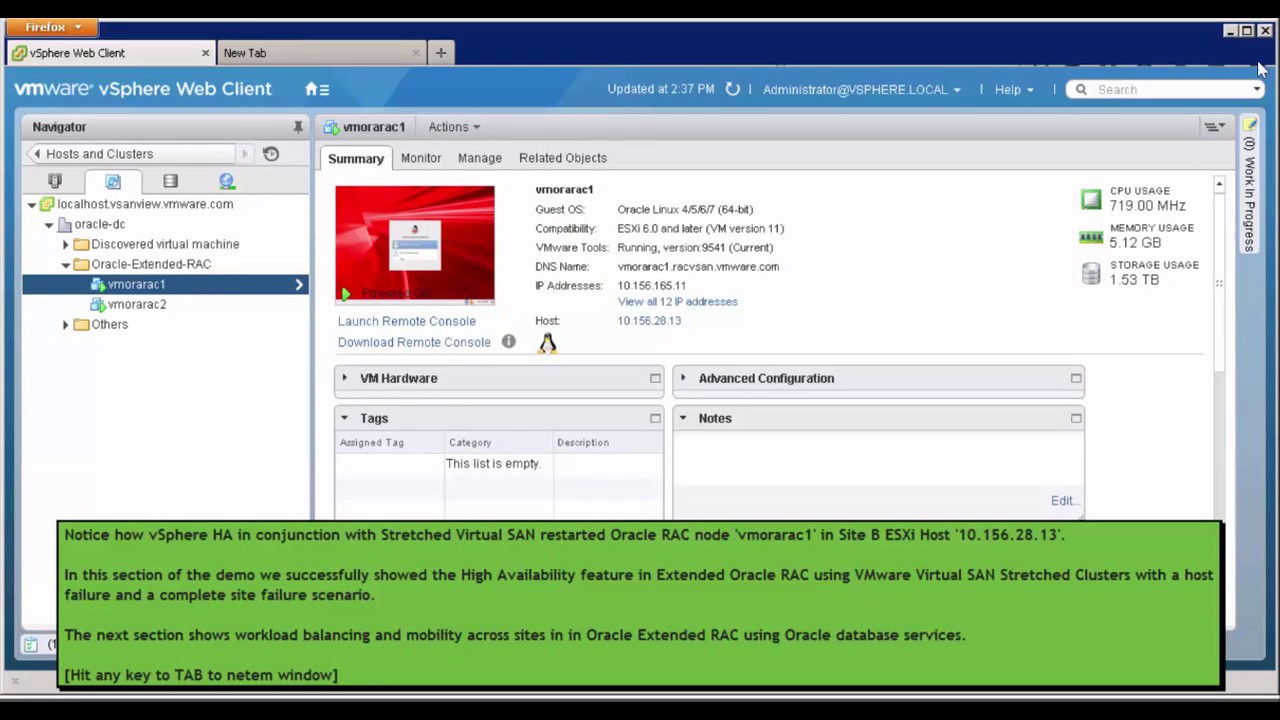1280x720 pixels.
Task: Maximize the Notes portlet
Action: coord(1076,418)
